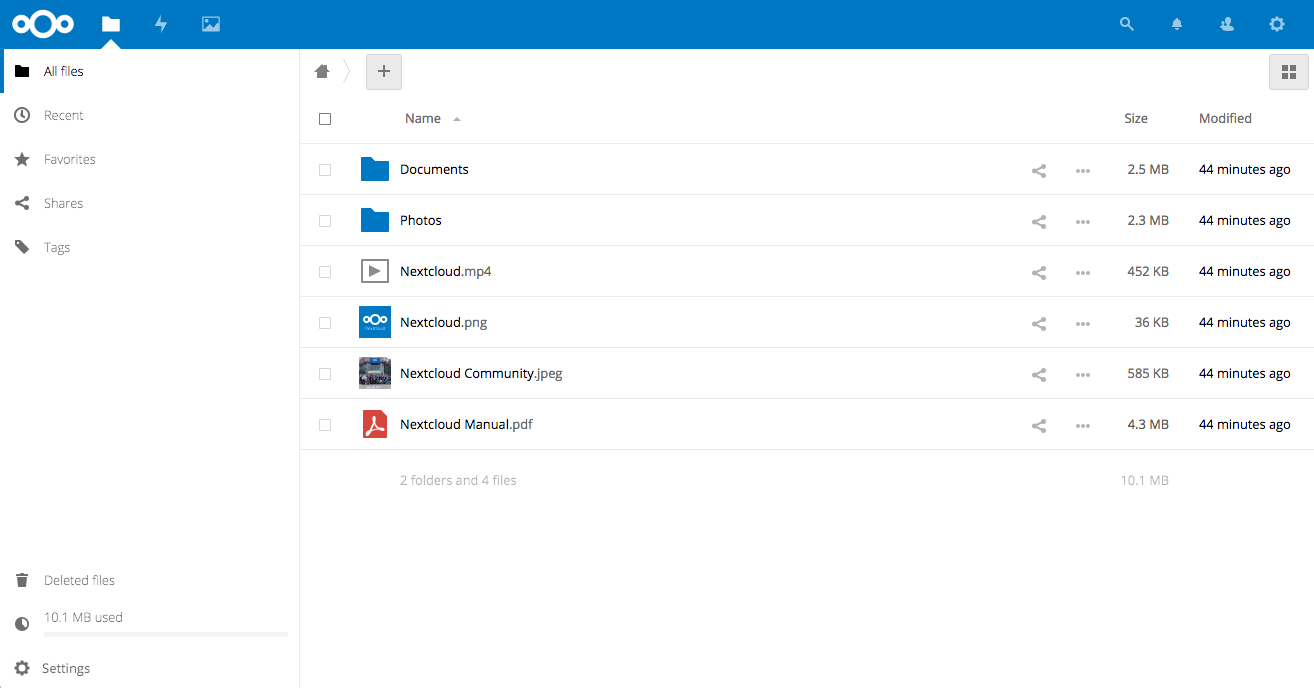Open the Activity app lightning icon

[x=161, y=24]
